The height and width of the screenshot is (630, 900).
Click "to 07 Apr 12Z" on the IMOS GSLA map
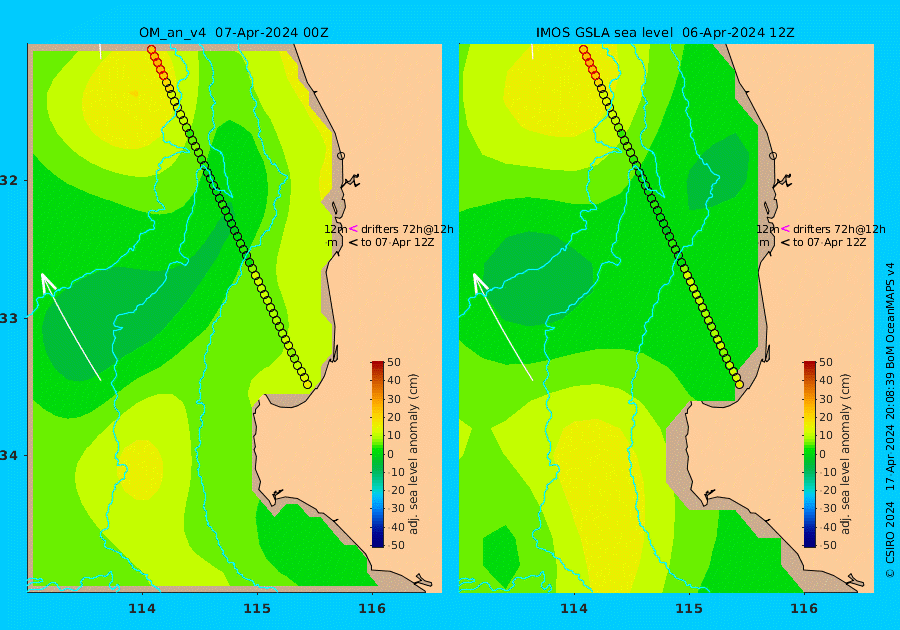point(829,242)
